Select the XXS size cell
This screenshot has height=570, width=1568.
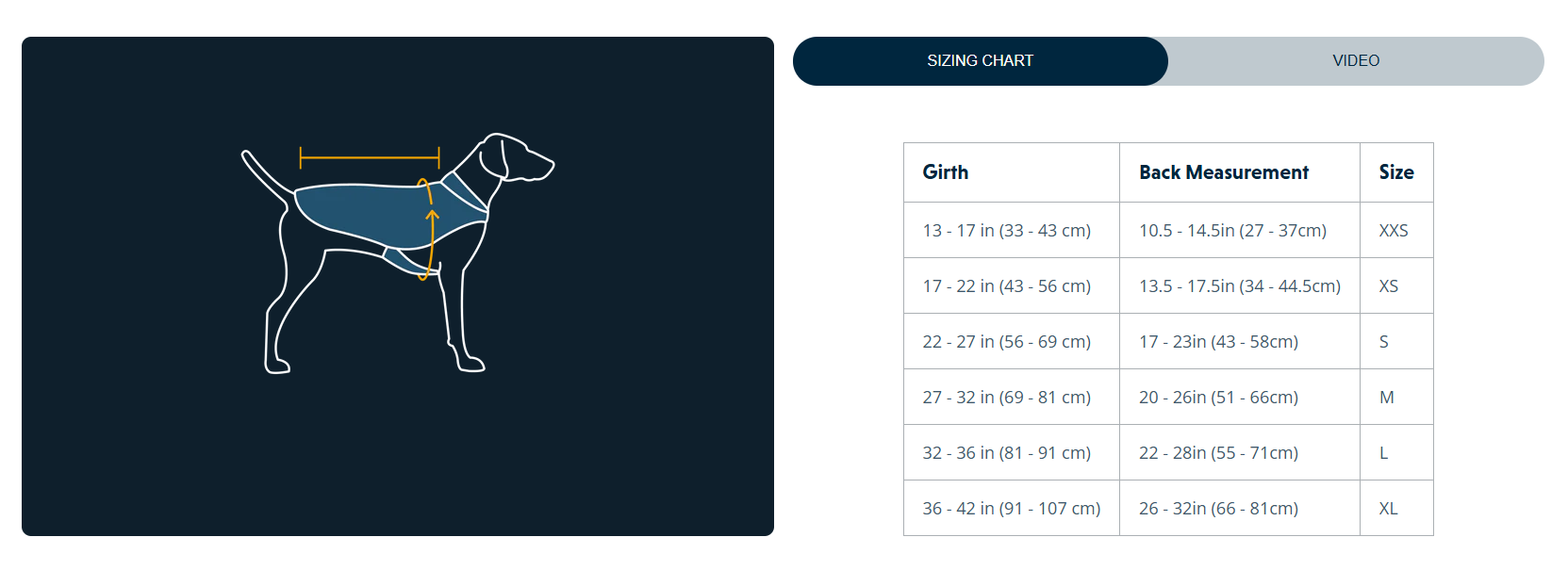1393,231
